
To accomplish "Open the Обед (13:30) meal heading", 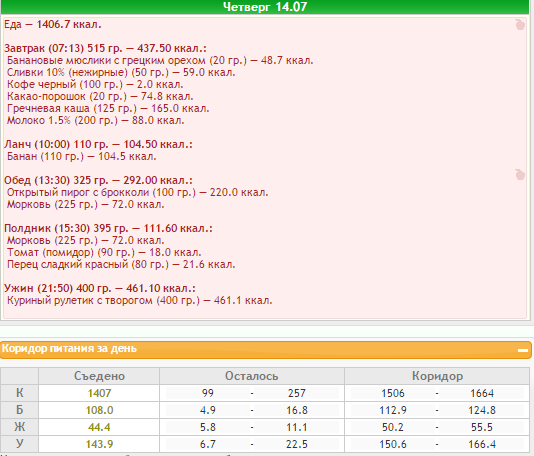I will 98,180.
